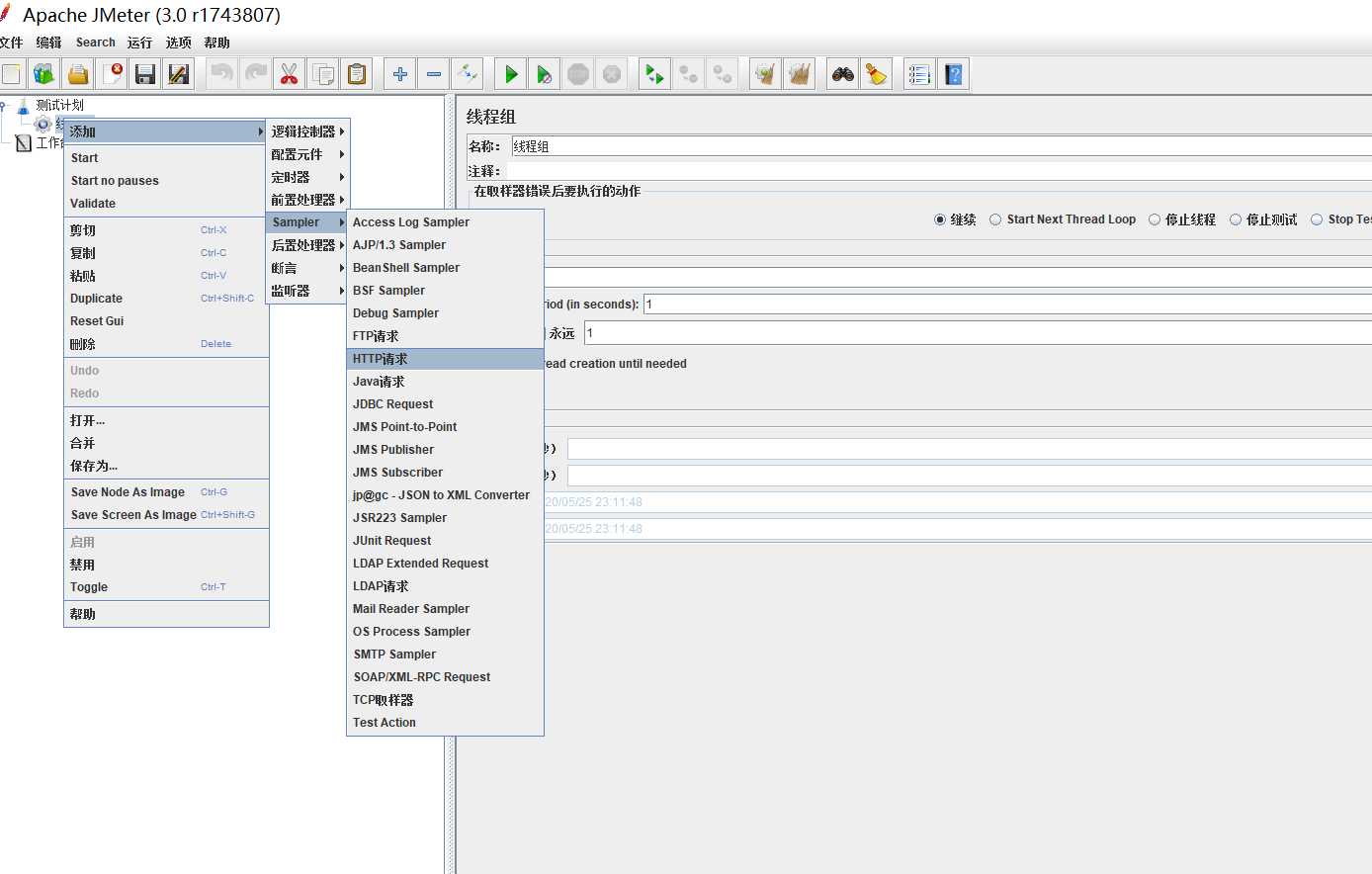This screenshot has width=1372, height=874.
Task: Open the Function helper list icon
Action: point(920,74)
